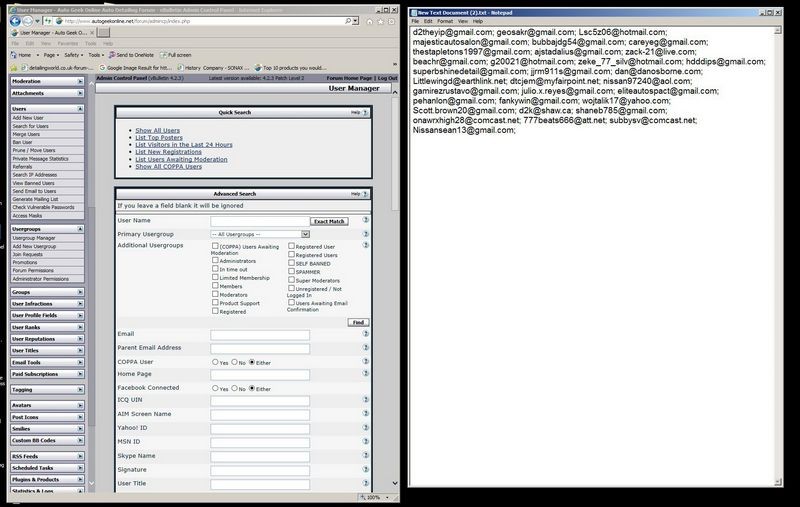The width and height of the screenshot is (800, 507).
Task: Click help icon on the User Name row
Action: pyautogui.click(x=365, y=220)
